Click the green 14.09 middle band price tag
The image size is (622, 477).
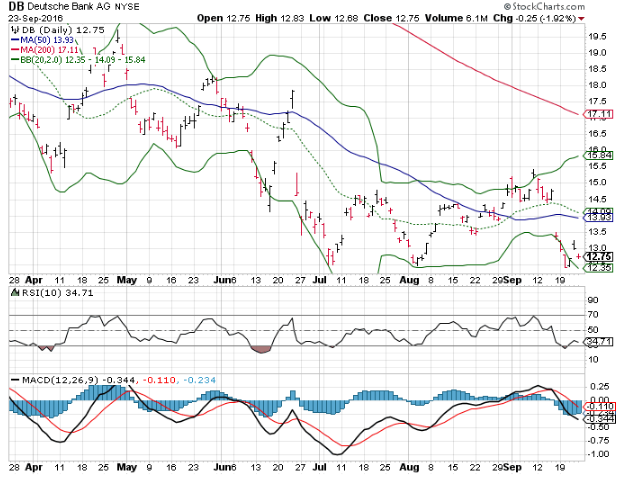tap(598, 212)
